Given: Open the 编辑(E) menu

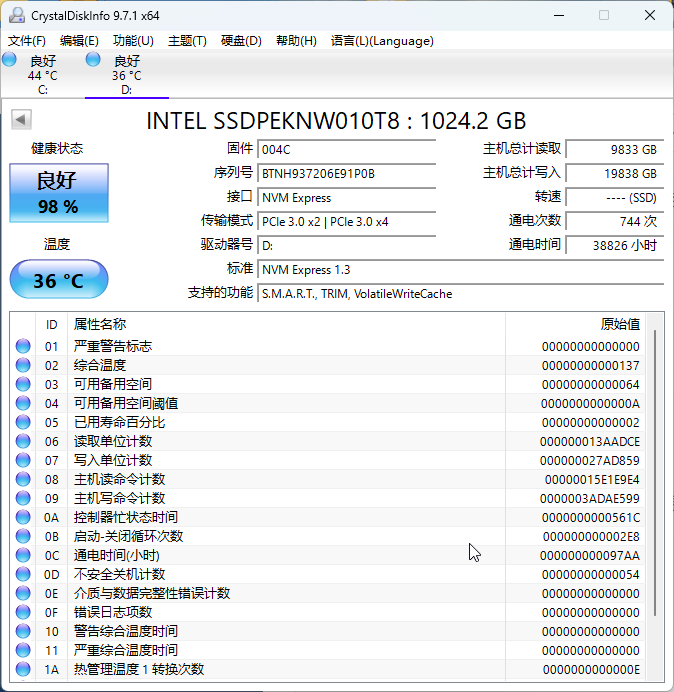Looking at the screenshot, I should (79, 41).
